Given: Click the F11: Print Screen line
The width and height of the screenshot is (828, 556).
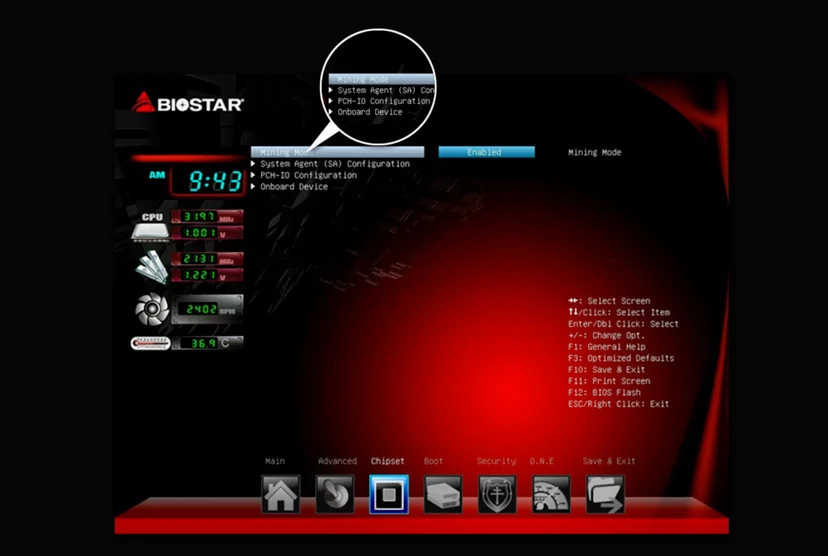Looking at the screenshot, I should [609, 381].
